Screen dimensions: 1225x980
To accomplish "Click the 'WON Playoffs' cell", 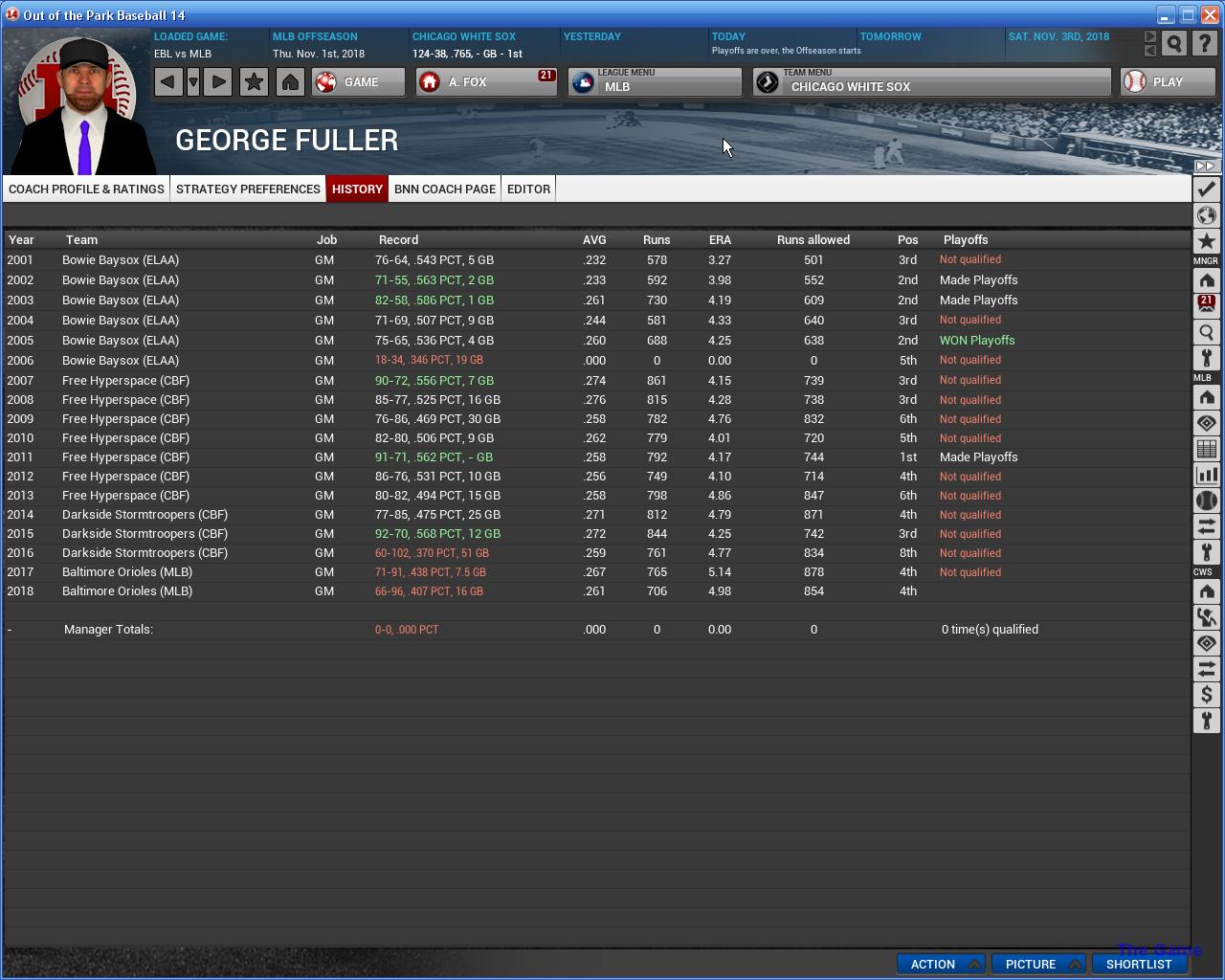I will tap(977, 340).
